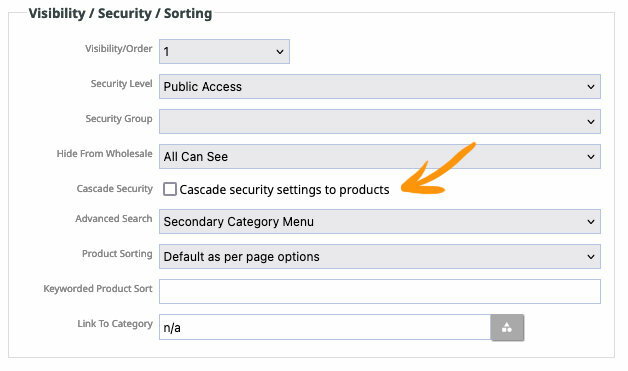Enable the Cascade Security checkbox
628x371 pixels.
pyautogui.click(x=170, y=189)
